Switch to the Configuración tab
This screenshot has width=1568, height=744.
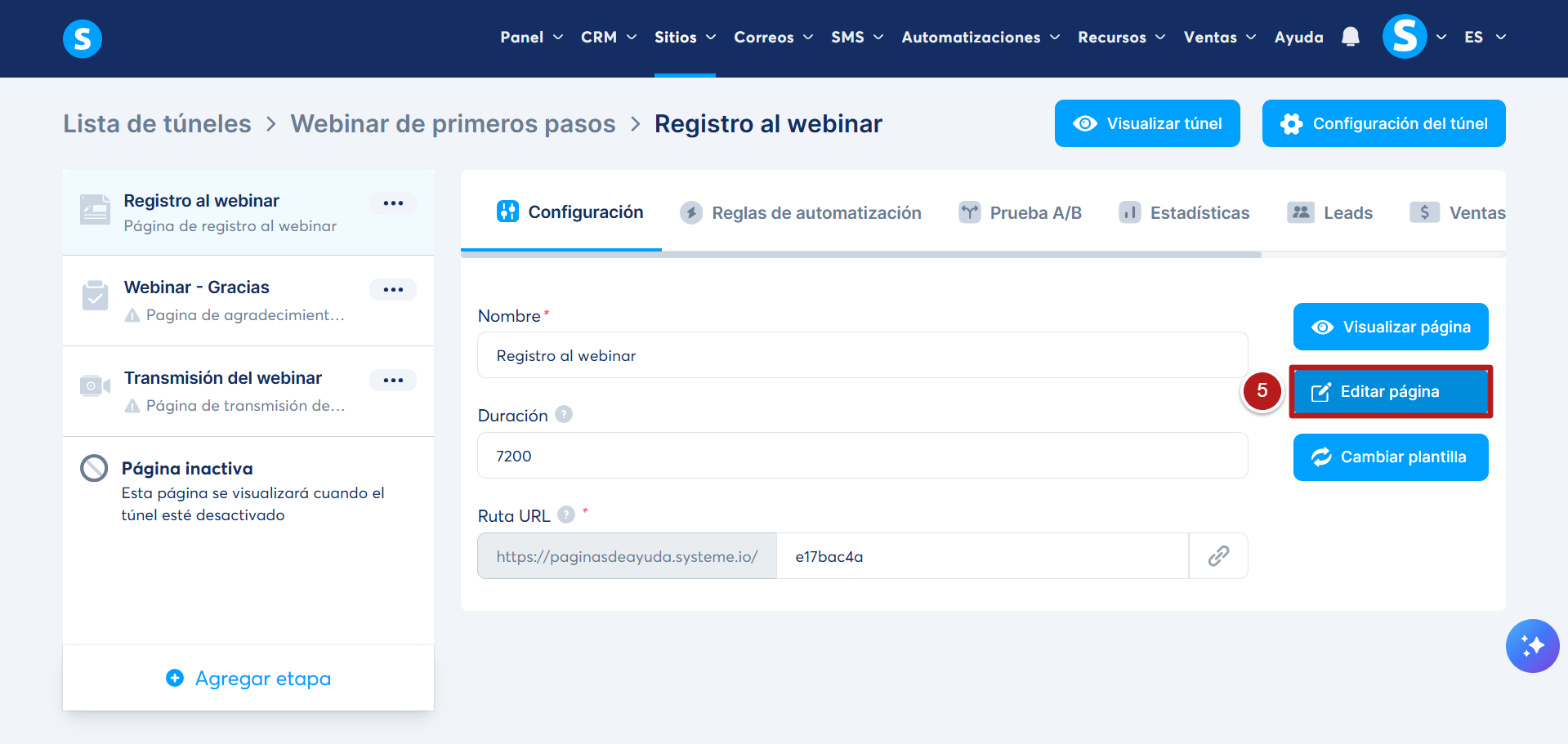(570, 212)
